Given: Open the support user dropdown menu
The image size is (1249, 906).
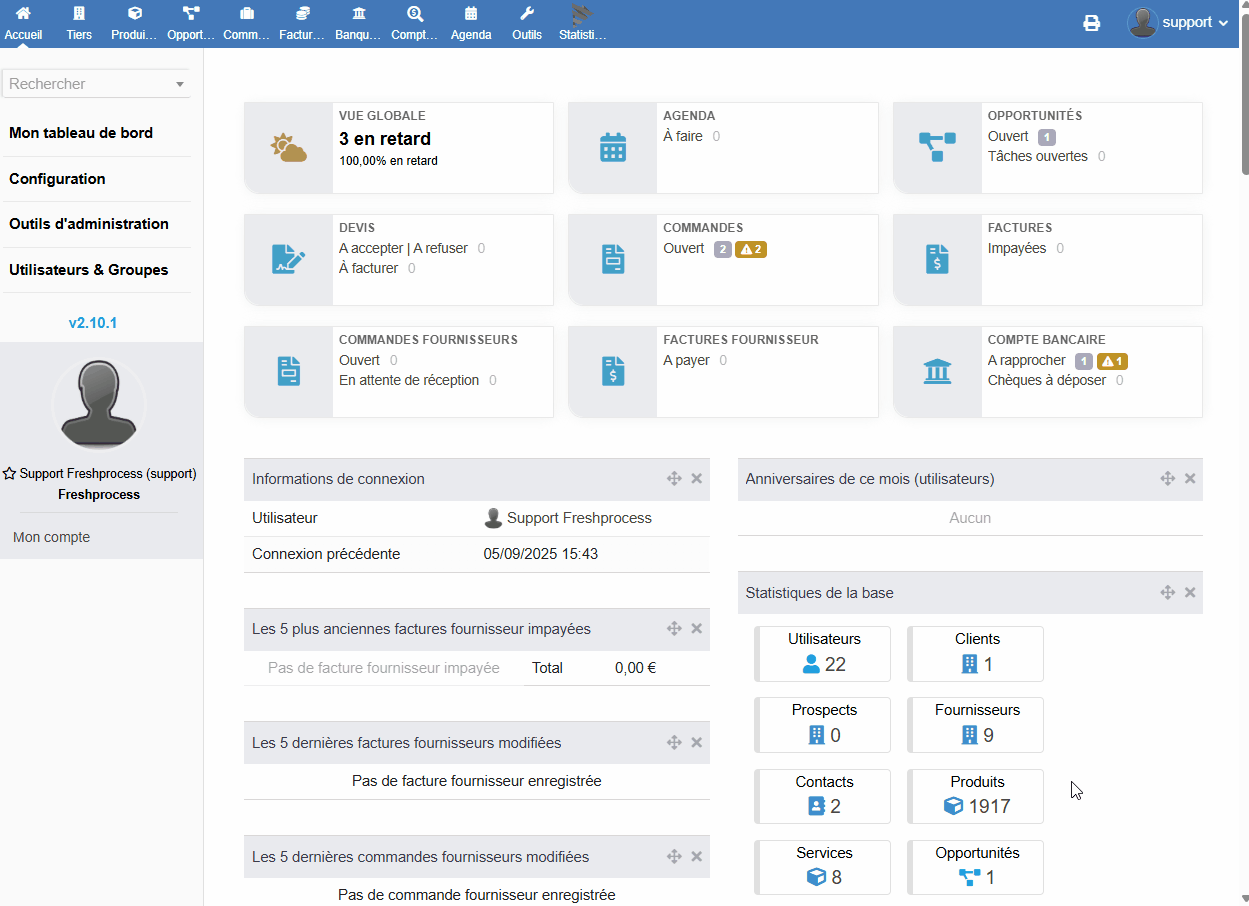Looking at the screenshot, I should 1180,23.
